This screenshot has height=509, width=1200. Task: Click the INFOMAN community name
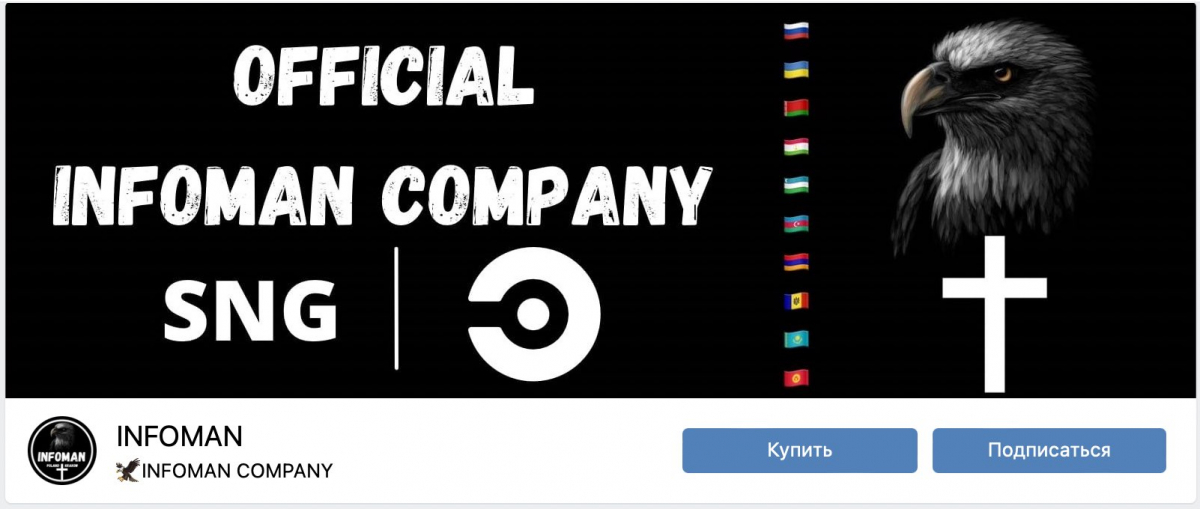tap(180, 437)
